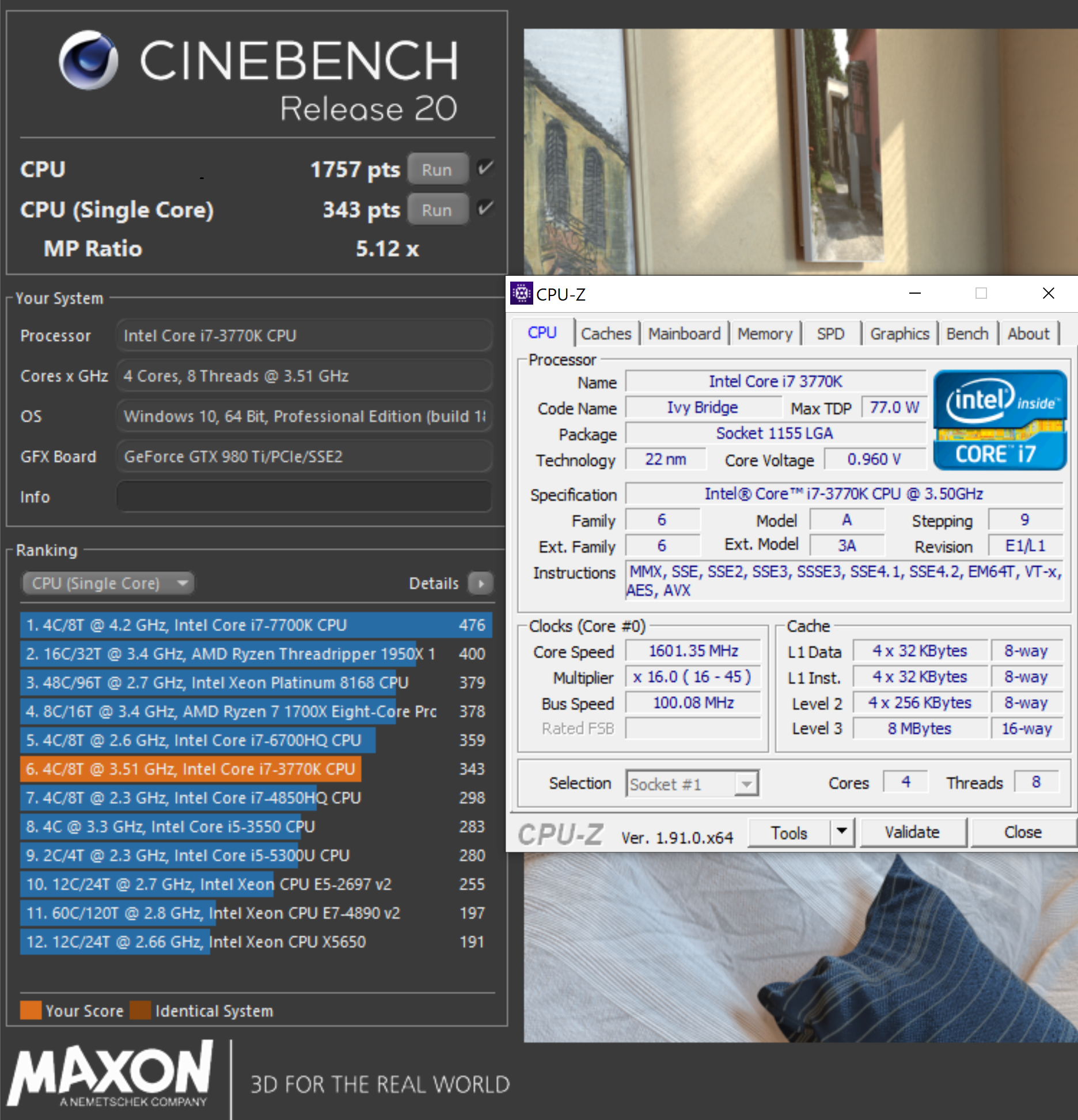Open the Graphics tab

(899, 334)
